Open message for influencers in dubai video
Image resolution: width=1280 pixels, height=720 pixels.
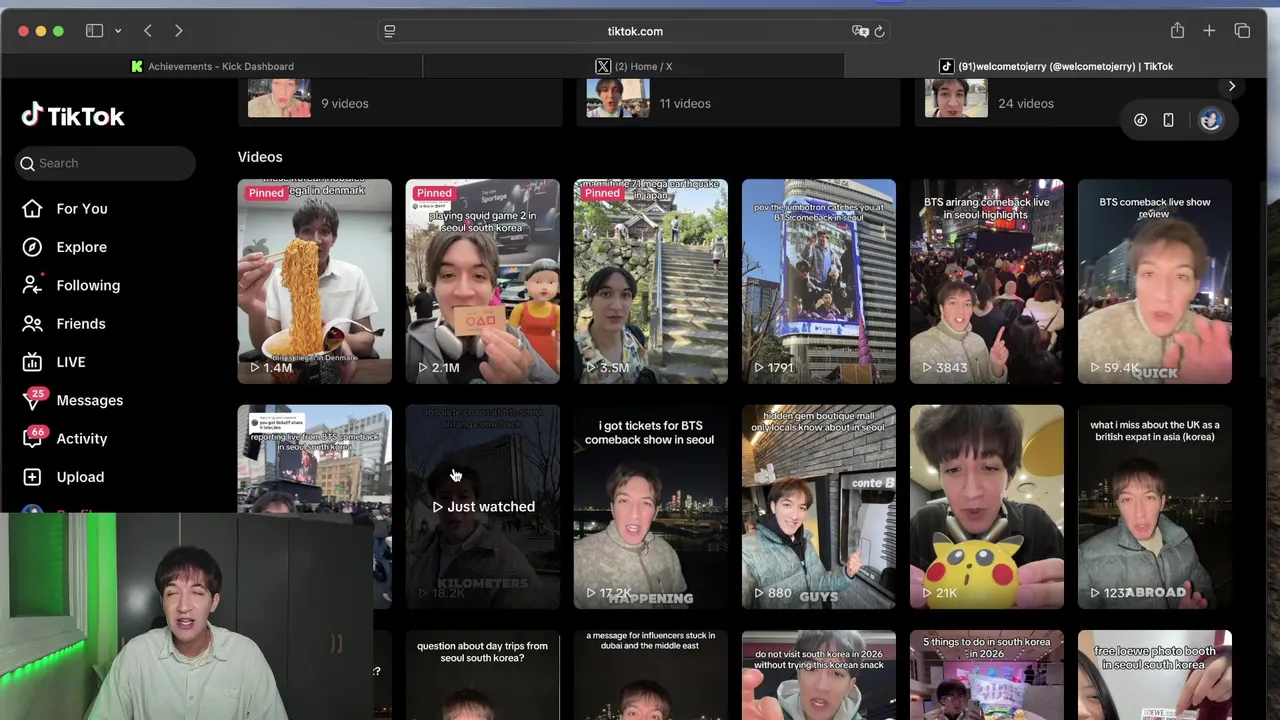point(651,675)
